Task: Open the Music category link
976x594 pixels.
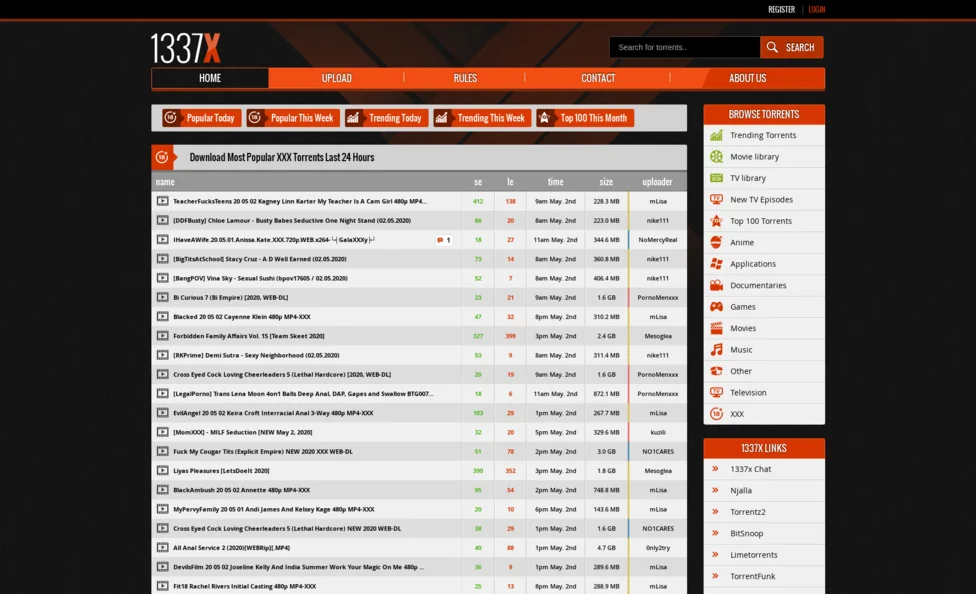Action: (741, 350)
